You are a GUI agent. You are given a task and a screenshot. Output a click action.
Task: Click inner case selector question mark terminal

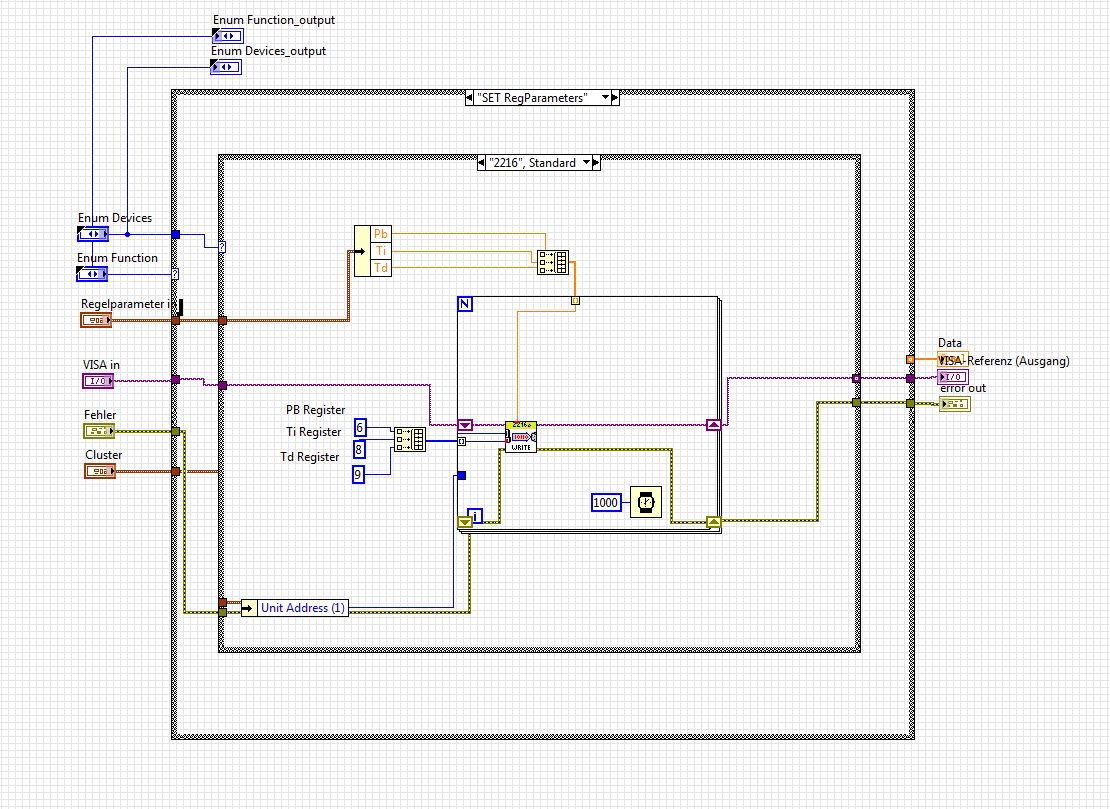tap(222, 247)
